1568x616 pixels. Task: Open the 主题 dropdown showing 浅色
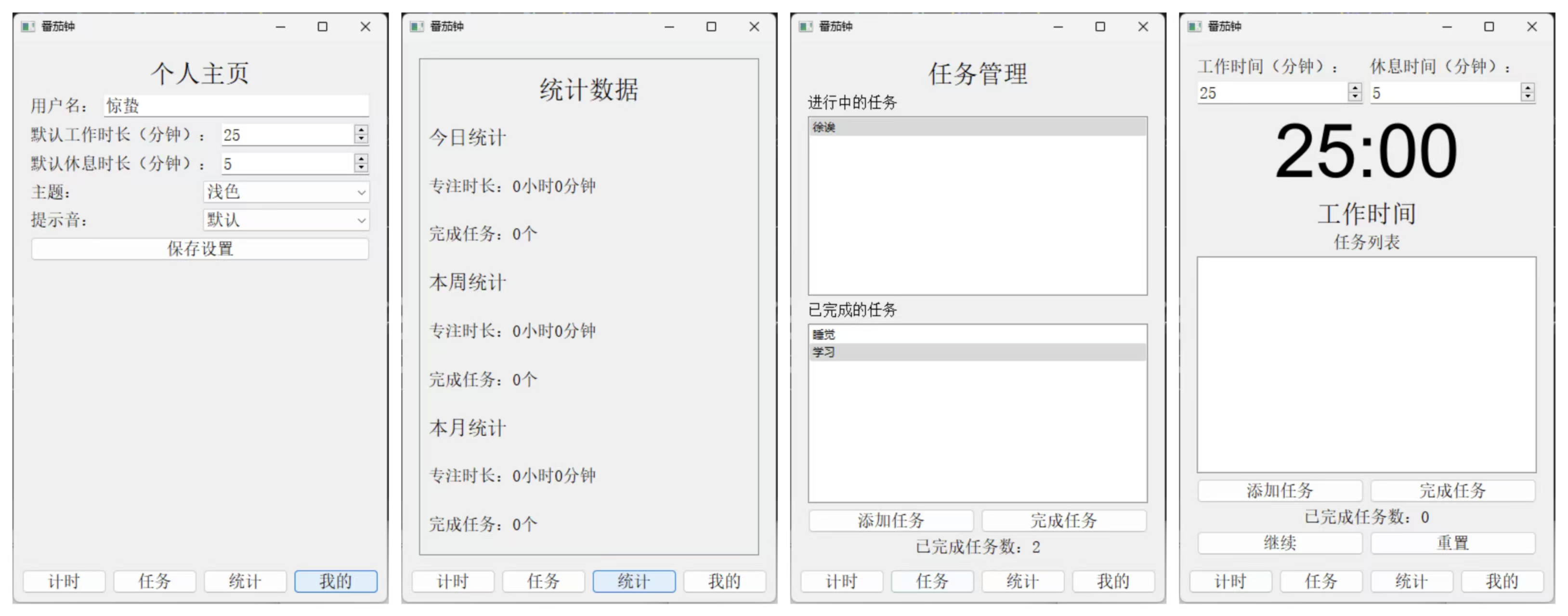tap(286, 192)
